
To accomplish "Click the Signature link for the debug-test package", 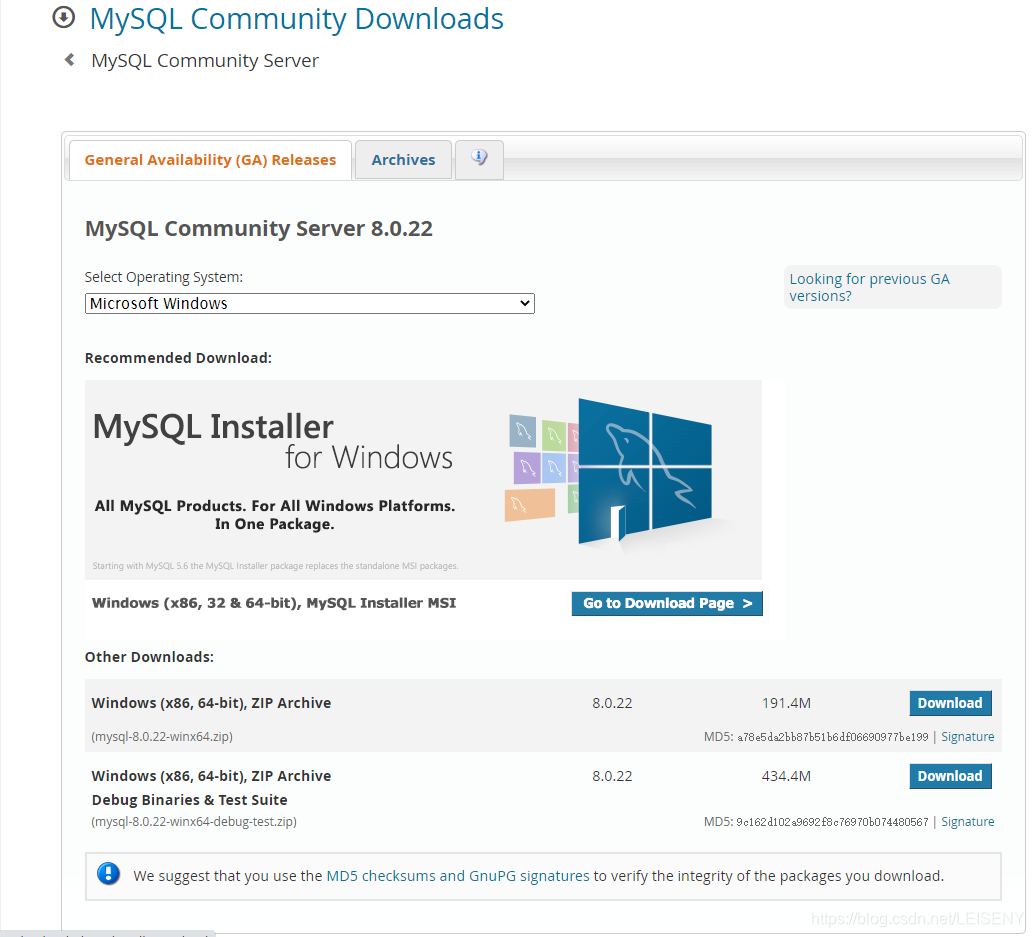I will [967, 821].
